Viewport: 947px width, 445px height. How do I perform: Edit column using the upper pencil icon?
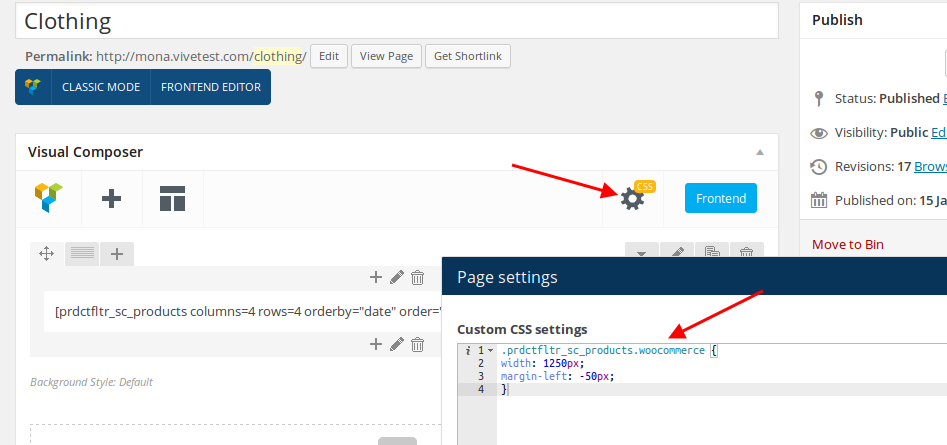397,278
